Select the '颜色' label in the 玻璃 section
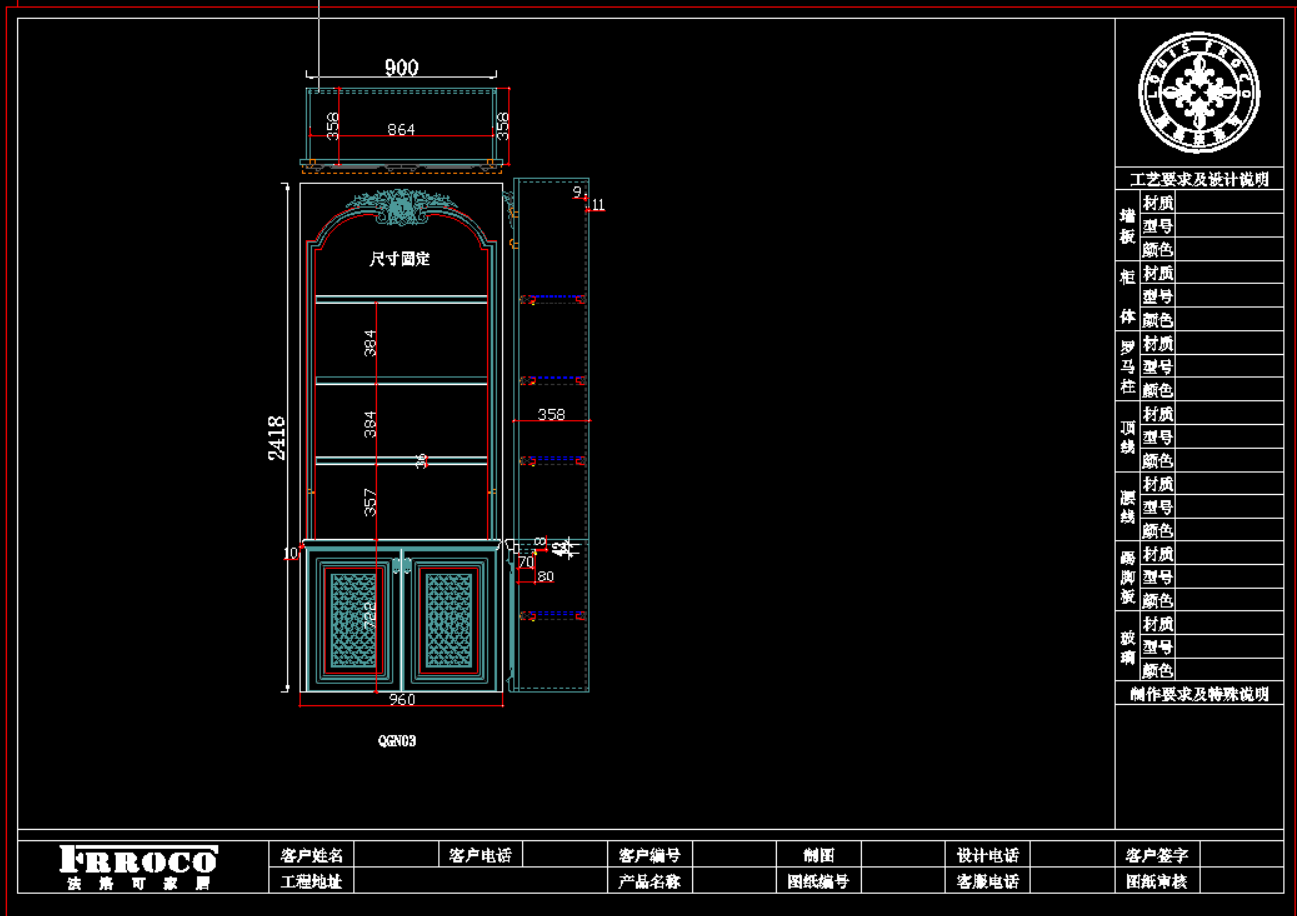Image resolution: width=1297 pixels, height=916 pixels. point(1158,671)
